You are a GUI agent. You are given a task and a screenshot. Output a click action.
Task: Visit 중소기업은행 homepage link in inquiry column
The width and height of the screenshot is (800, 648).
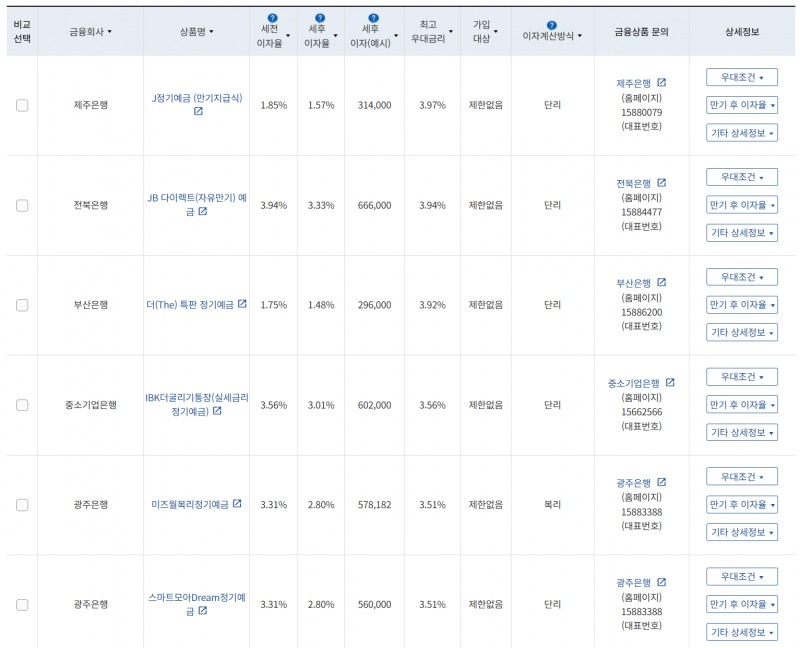(633, 383)
